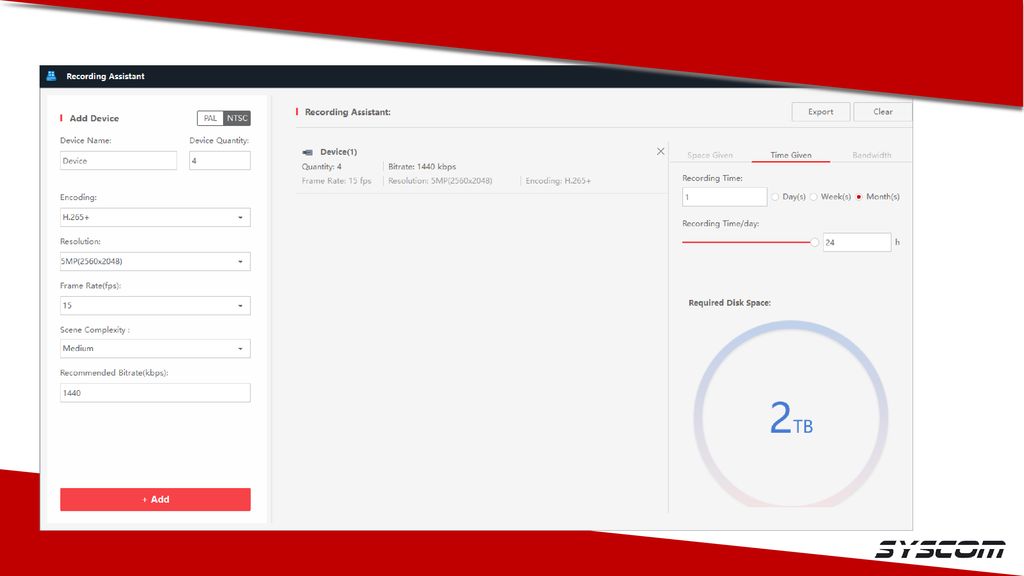This screenshot has width=1024, height=576.
Task: Switch to the Space Given tab
Action: click(x=710, y=155)
